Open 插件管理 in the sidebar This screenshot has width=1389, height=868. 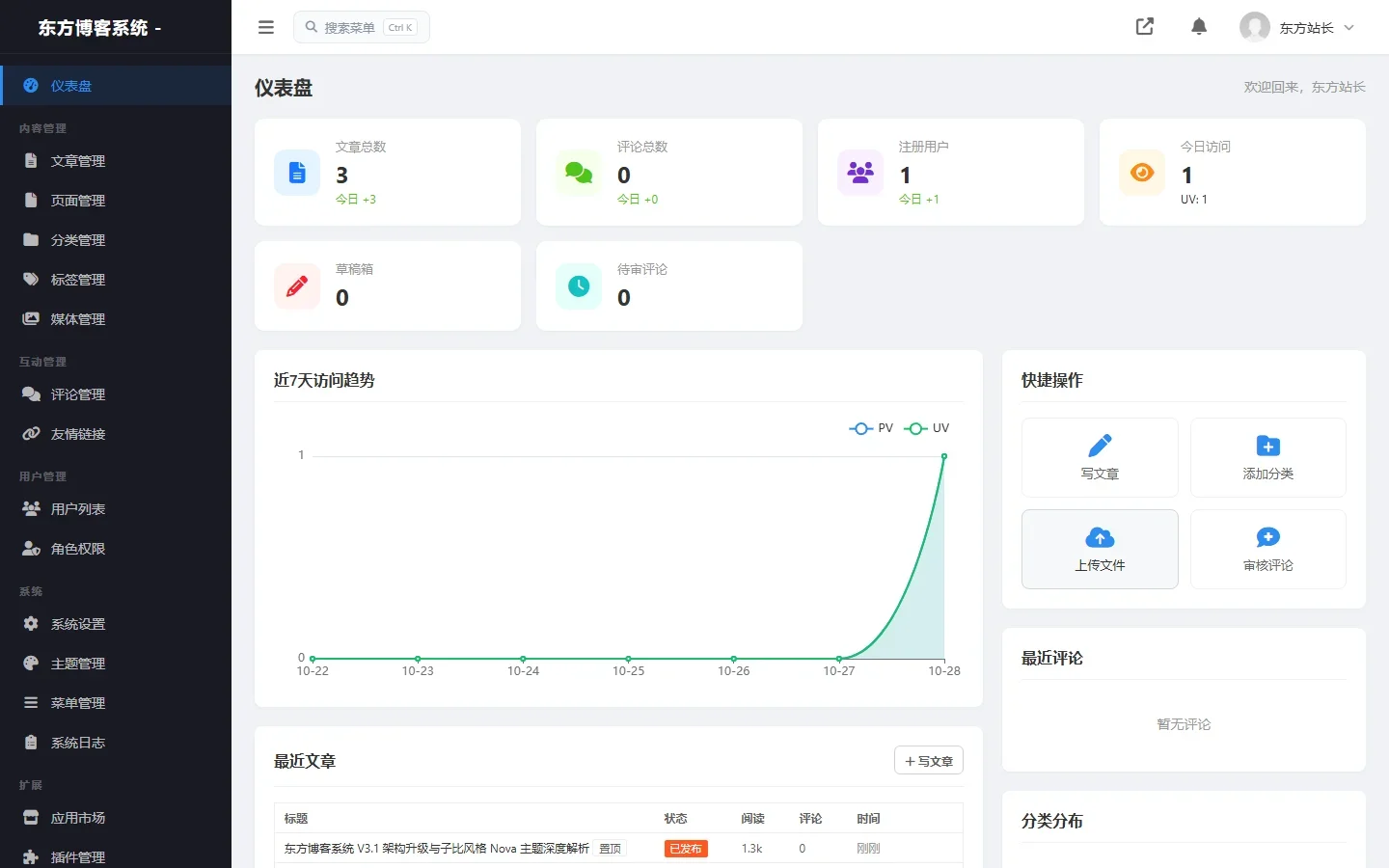(116, 856)
